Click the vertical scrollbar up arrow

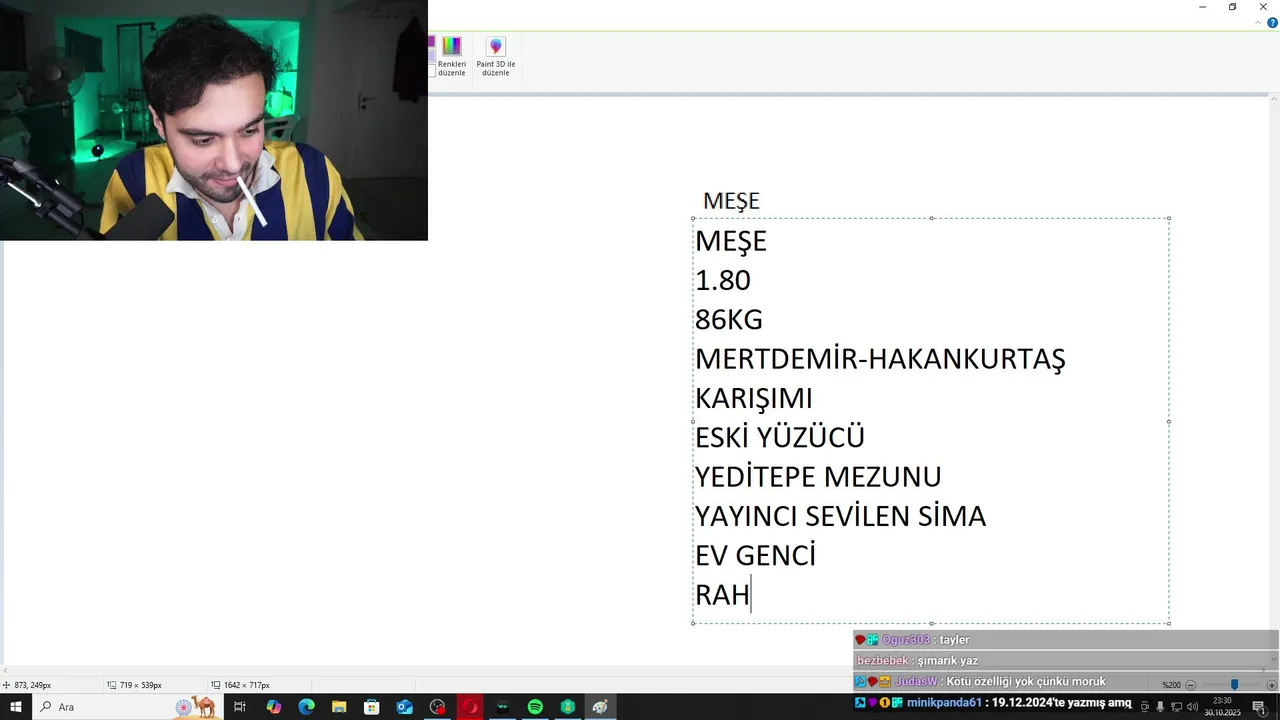click(x=1274, y=99)
